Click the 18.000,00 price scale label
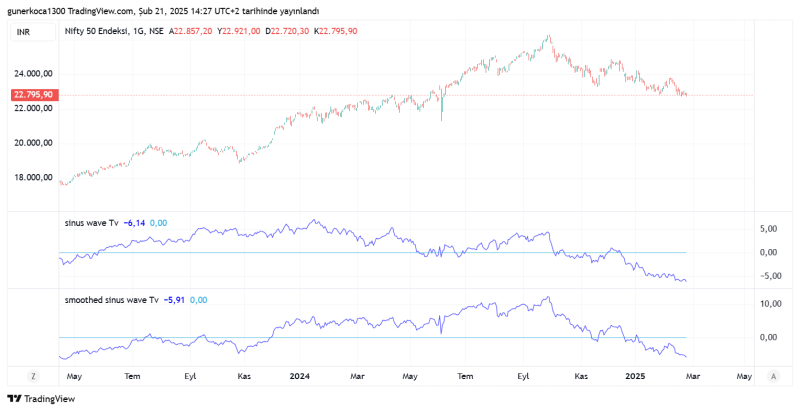 (33, 178)
